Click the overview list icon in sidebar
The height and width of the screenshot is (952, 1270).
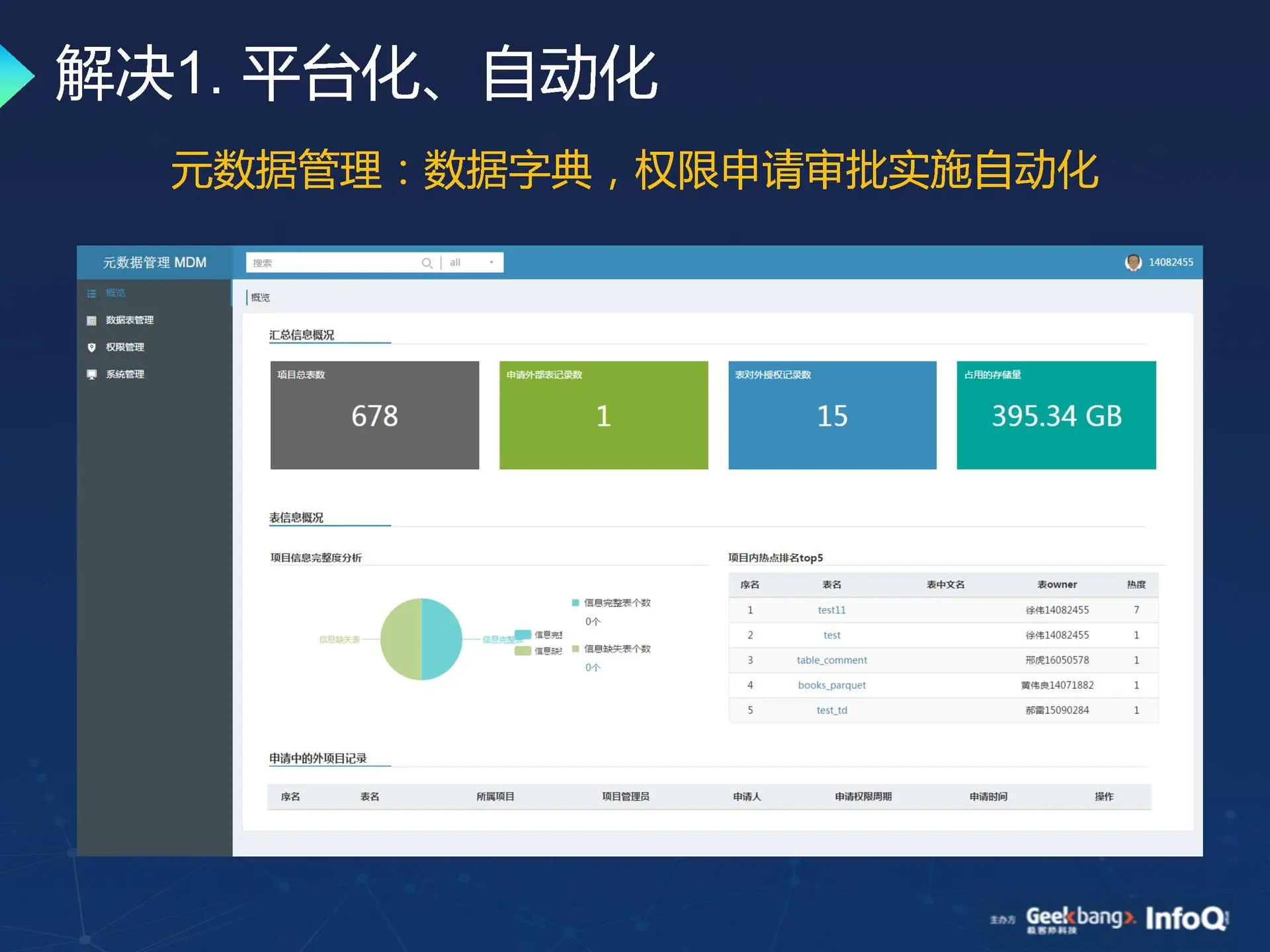pos(92,294)
